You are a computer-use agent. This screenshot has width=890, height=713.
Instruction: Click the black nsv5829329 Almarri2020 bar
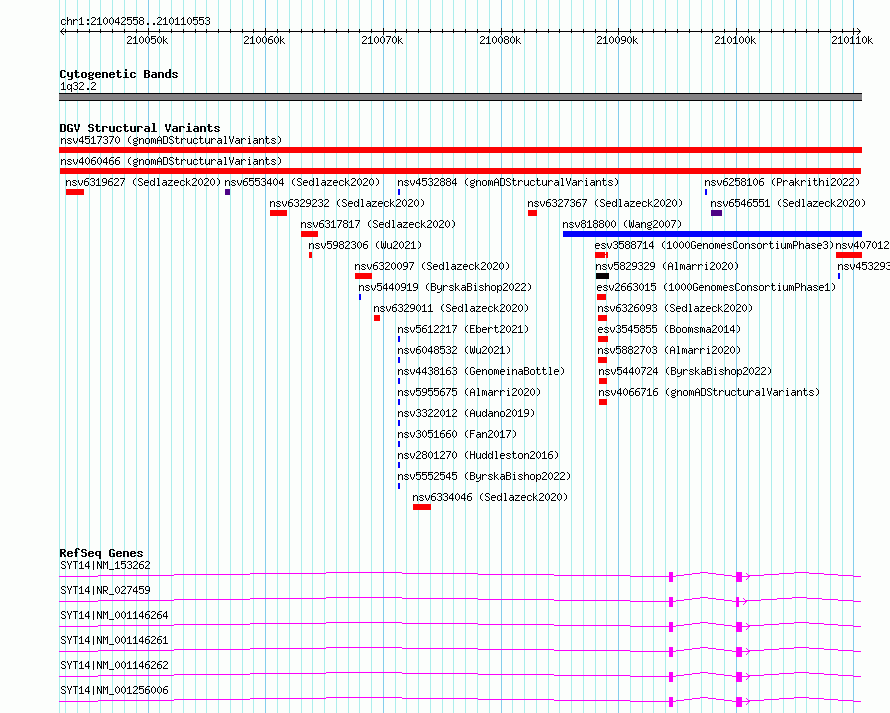pyautogui.click(x=602, y=276)
